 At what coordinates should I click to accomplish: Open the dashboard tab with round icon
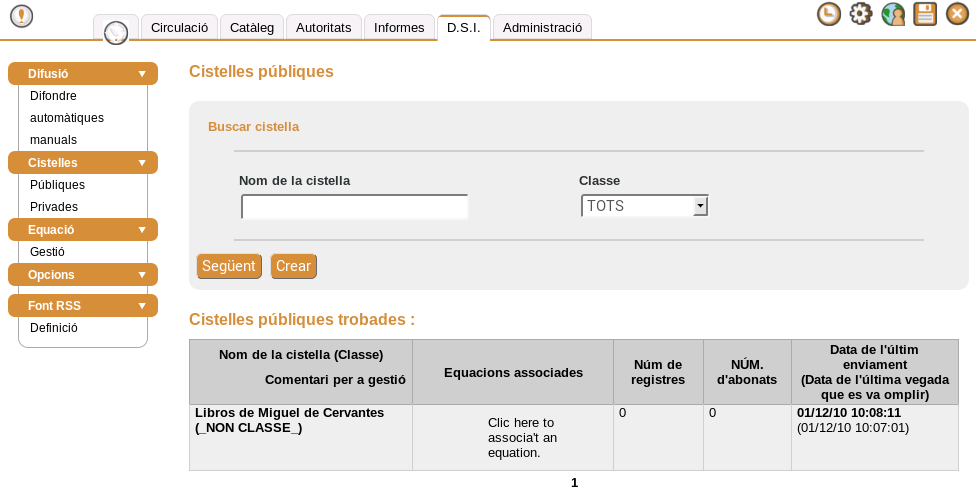coord(116,30)
